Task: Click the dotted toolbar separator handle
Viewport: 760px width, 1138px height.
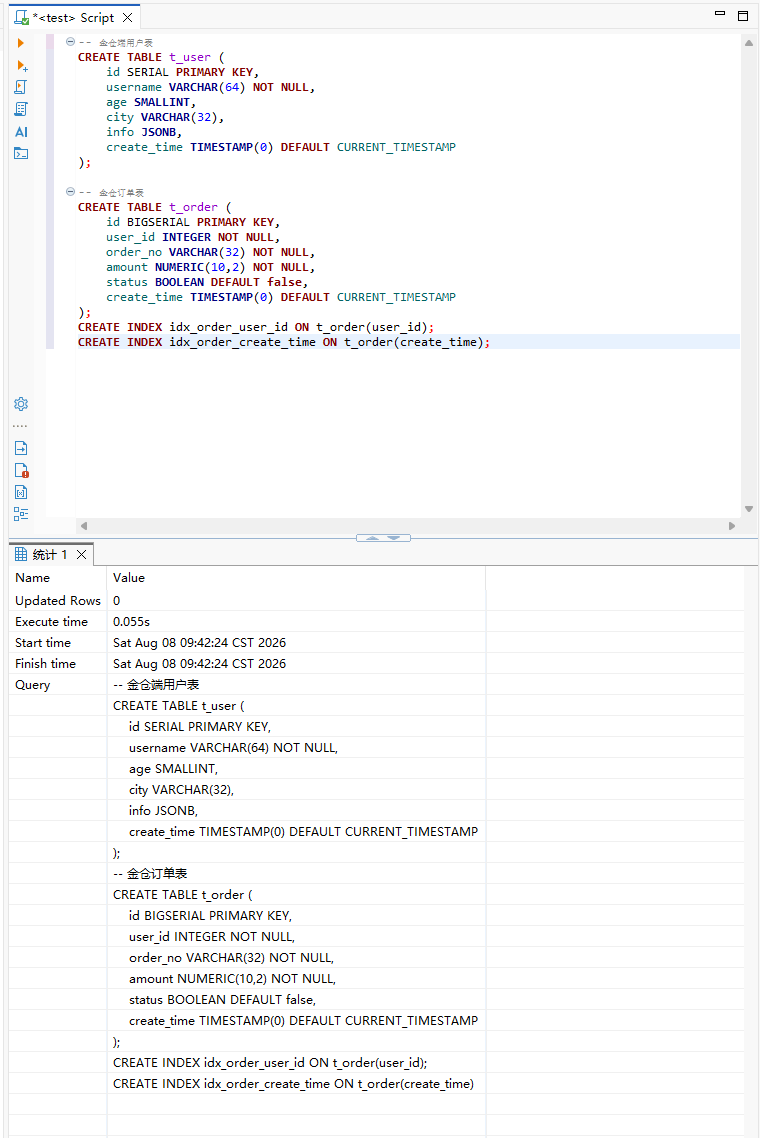Action: [x=20, y=426]
